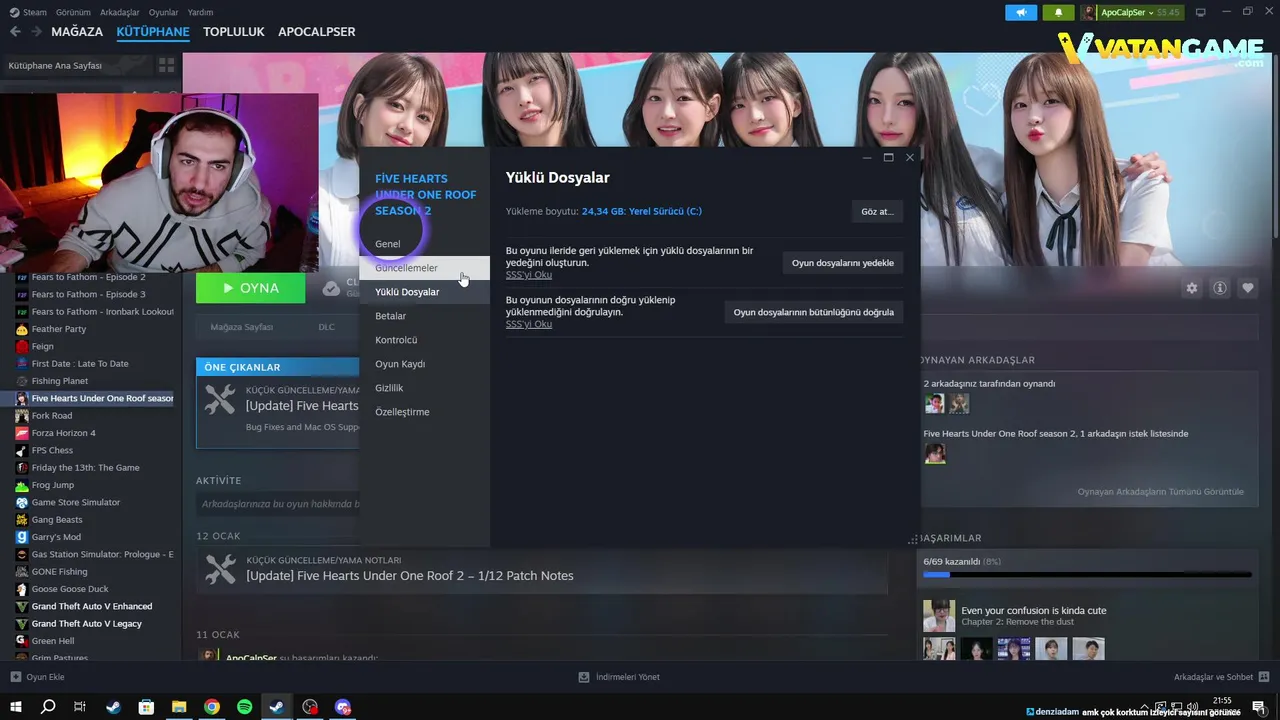This screenshot has height=720, width=1280.
Task: Add the game to favorites with the heart icon
Action: 1248,288
